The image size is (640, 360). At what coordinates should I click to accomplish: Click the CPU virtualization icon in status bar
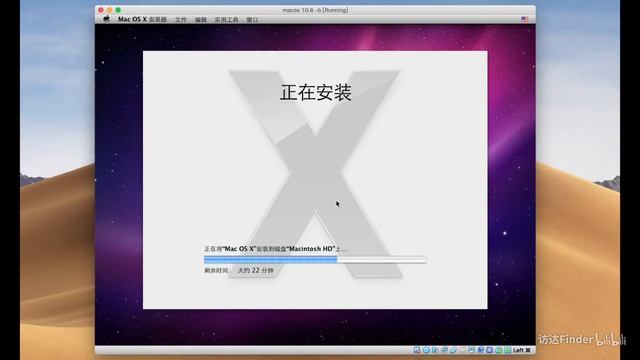click(x=489, y=350)
